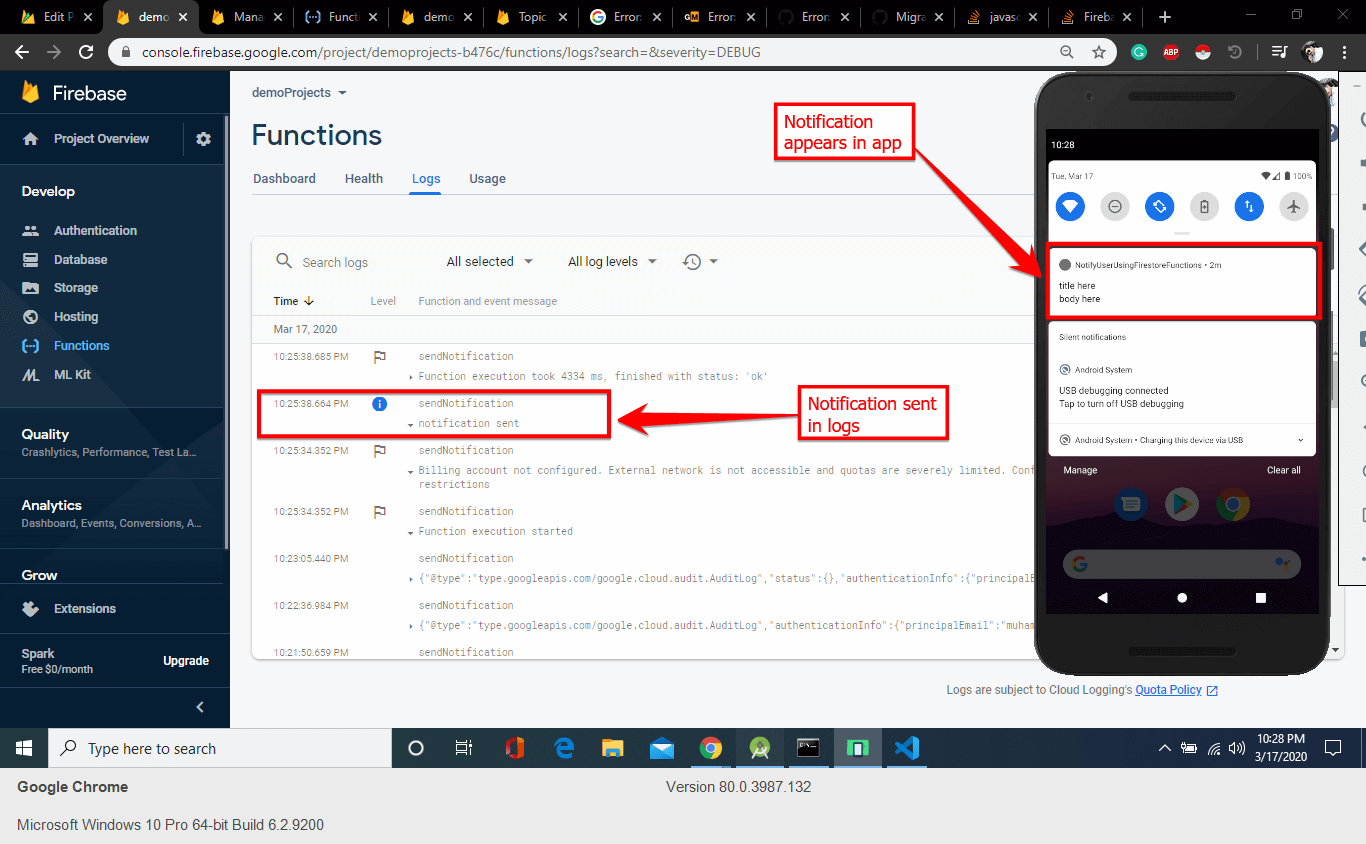Open Windows Start menu
Screen dimensions: 1366x844
[24, 748]
